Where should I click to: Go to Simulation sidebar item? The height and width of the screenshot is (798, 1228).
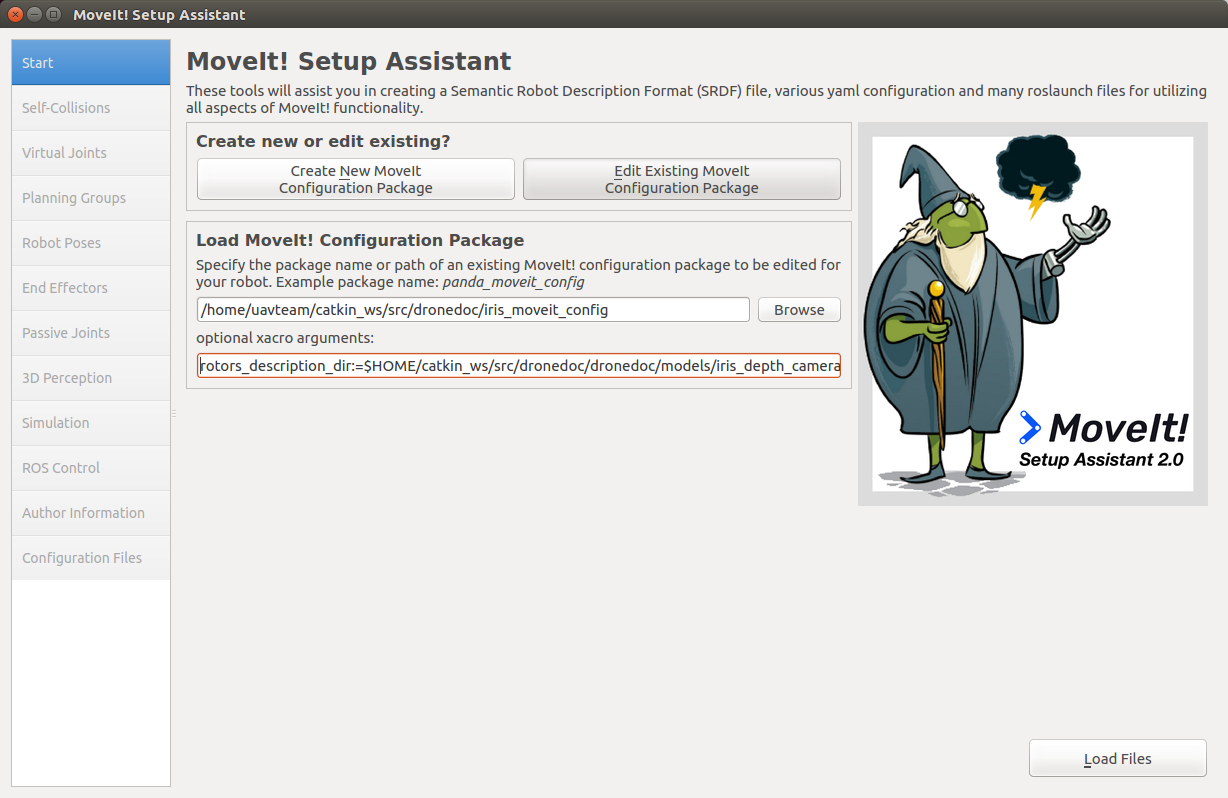pos(91,423)
